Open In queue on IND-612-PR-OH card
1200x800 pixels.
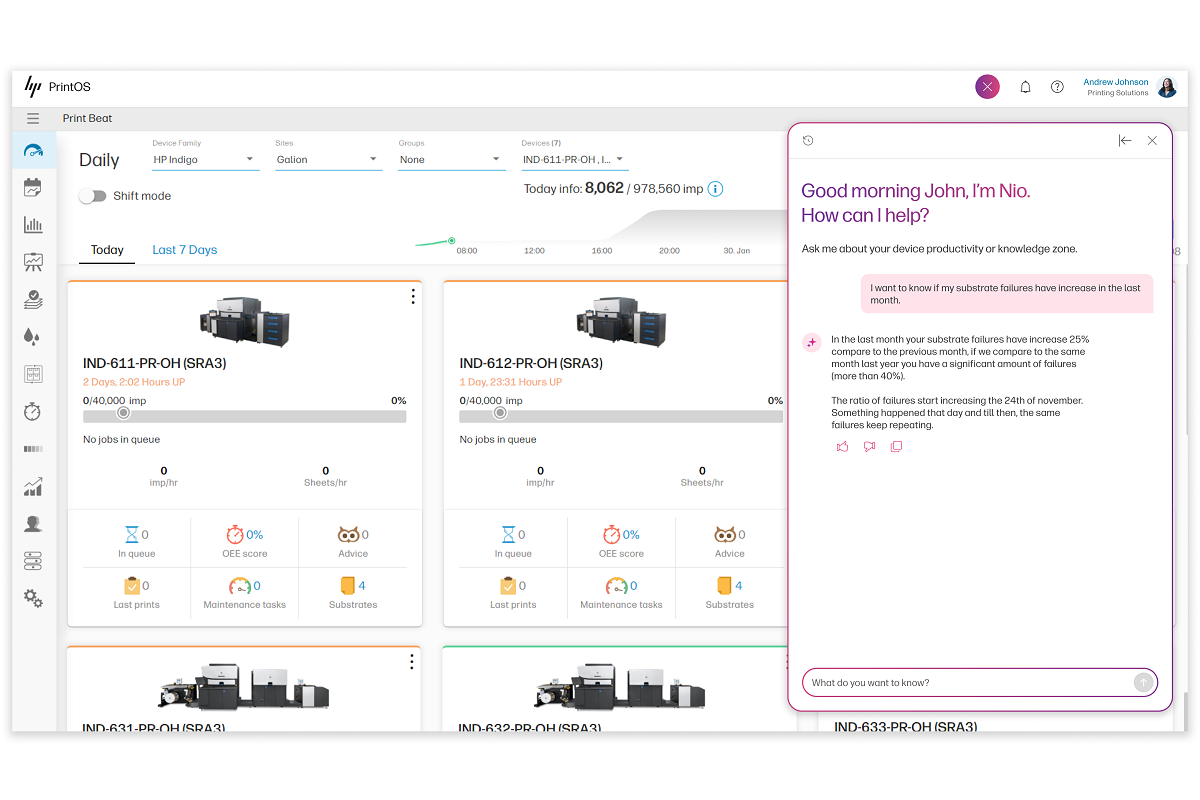coord(512,541)
